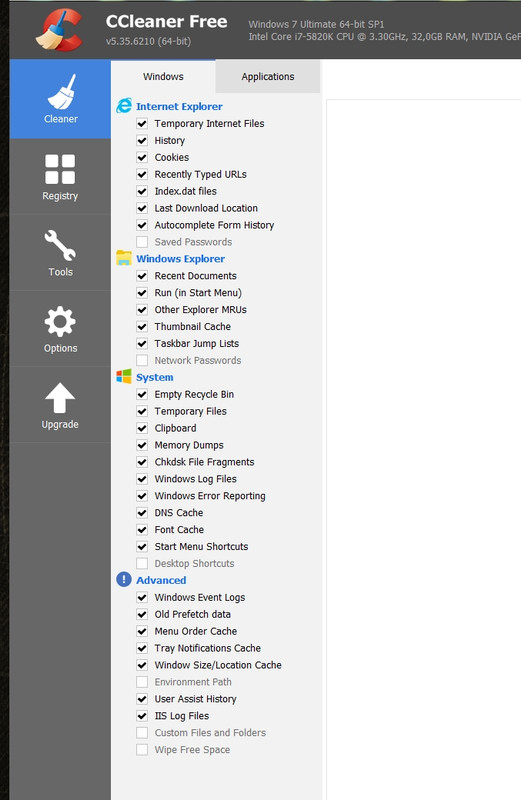Click the Internet Explorer section heading

pyautogui.click(x=179, y=106)
